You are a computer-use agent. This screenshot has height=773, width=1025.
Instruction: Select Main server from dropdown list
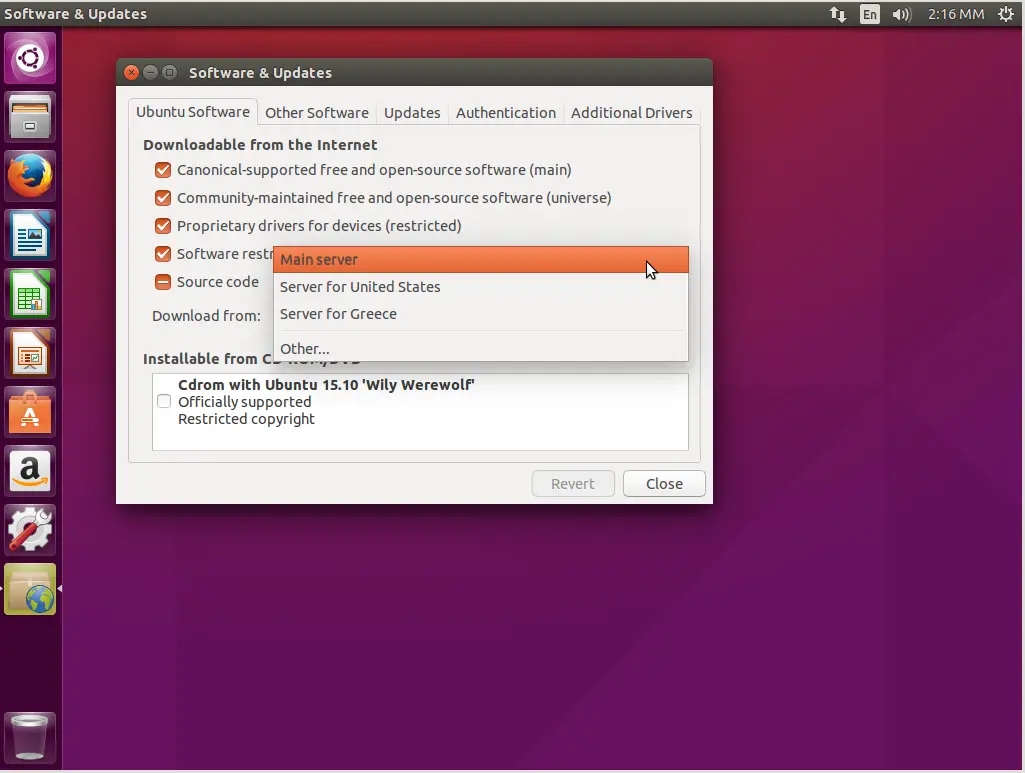480,259
